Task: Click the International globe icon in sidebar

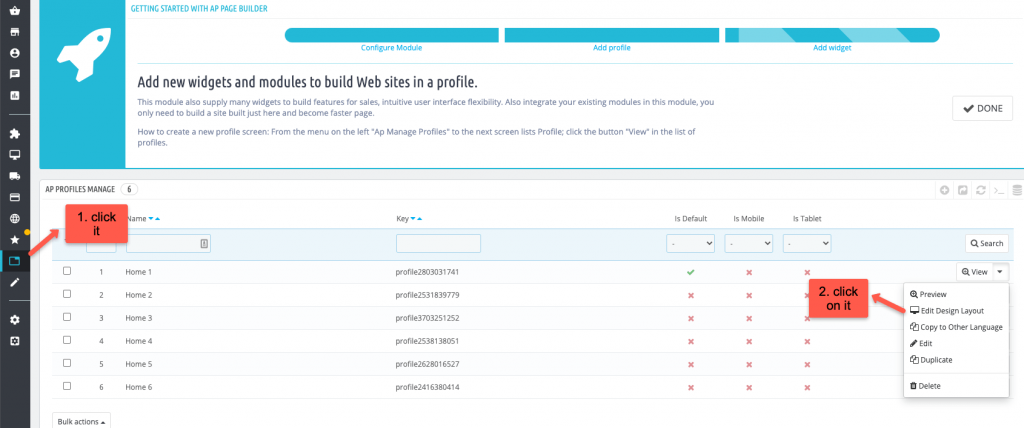Action: pos(15,218)
